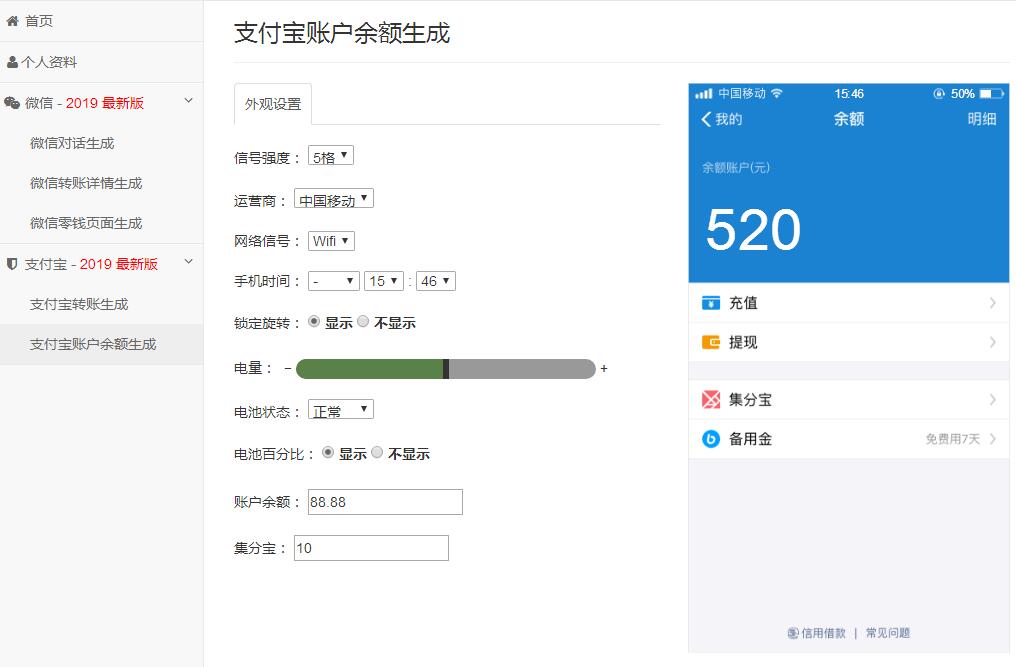Click the back arrow in phone preview
This screenshot has height=667, width=1016.
point(706,119)
